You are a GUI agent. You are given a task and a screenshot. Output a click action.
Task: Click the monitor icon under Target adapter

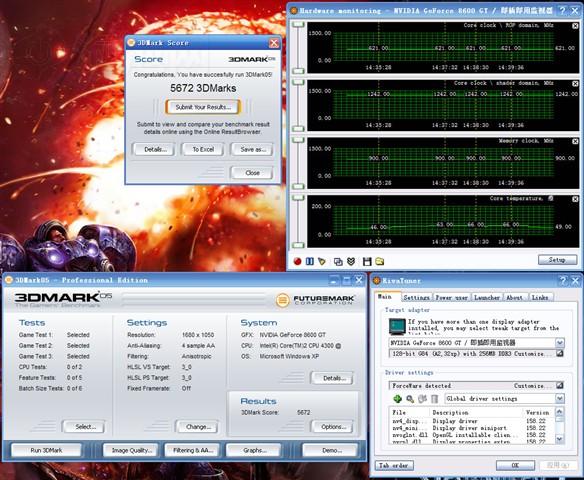tap(397, 327)
